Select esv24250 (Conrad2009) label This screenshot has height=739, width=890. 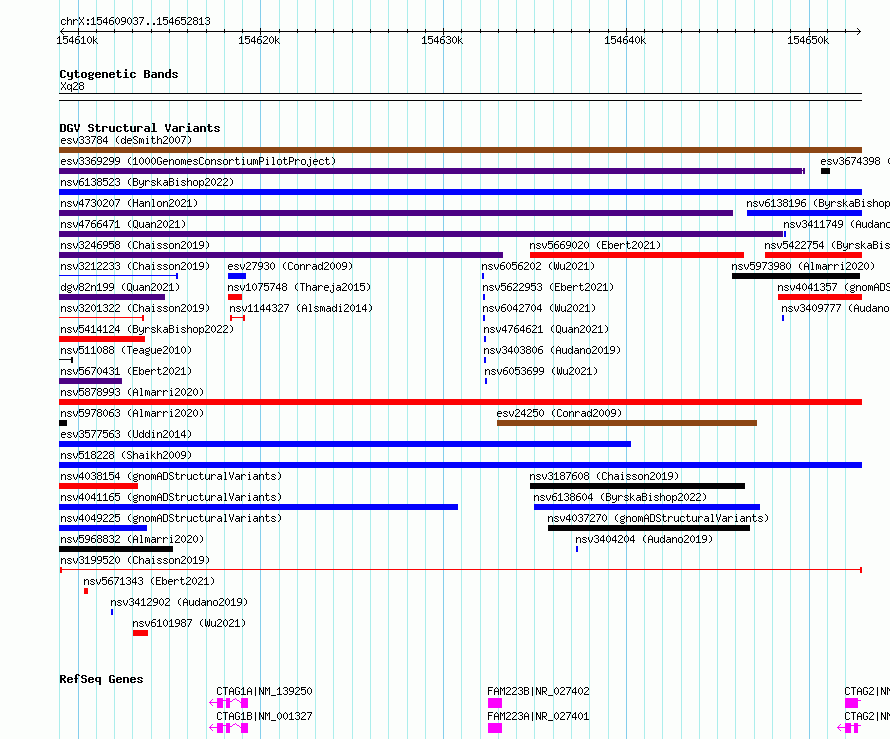[x=559, y=413]
